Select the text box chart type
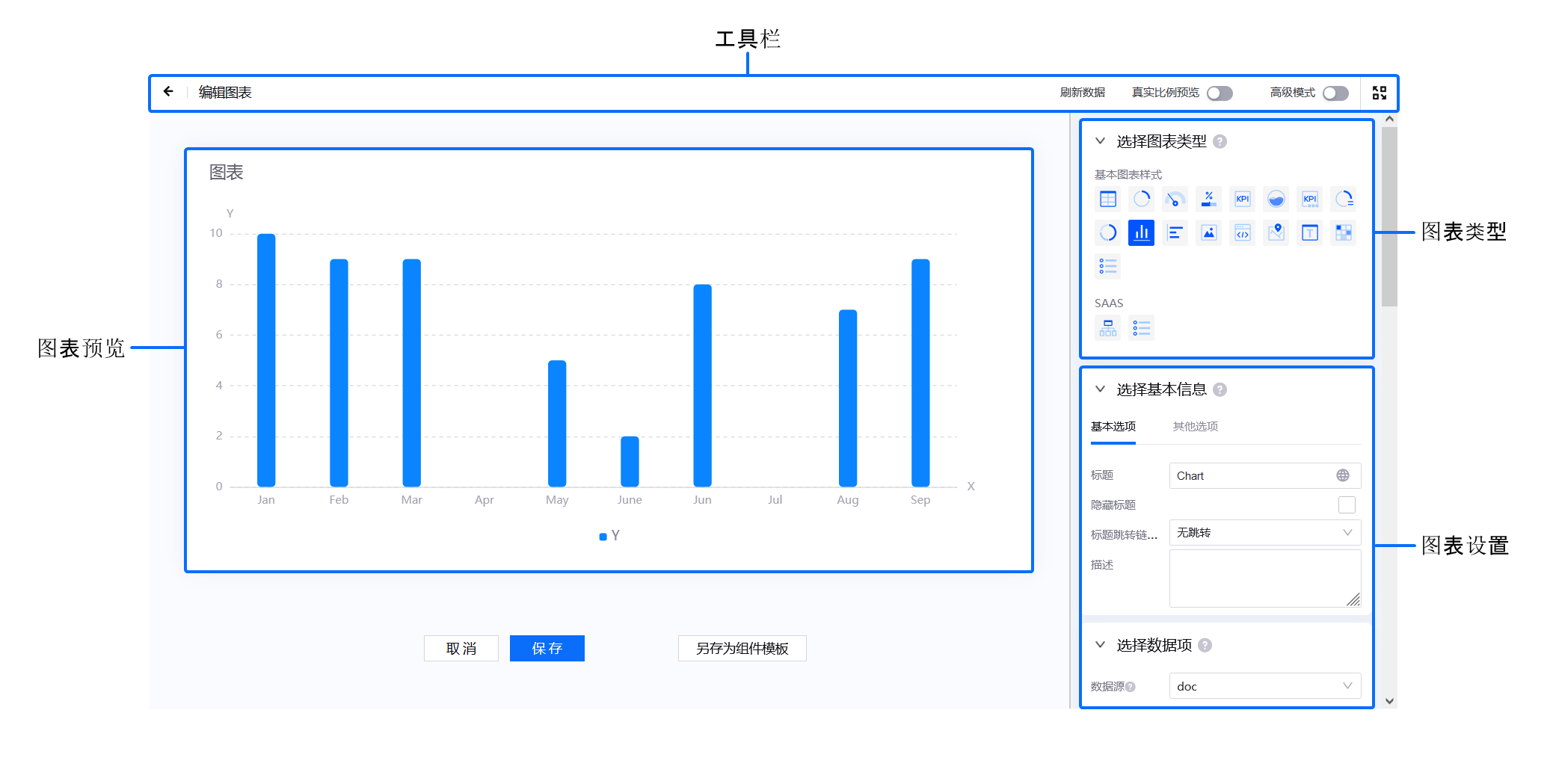This screenshot has width=1547, height=784. tap(1310, 232)
